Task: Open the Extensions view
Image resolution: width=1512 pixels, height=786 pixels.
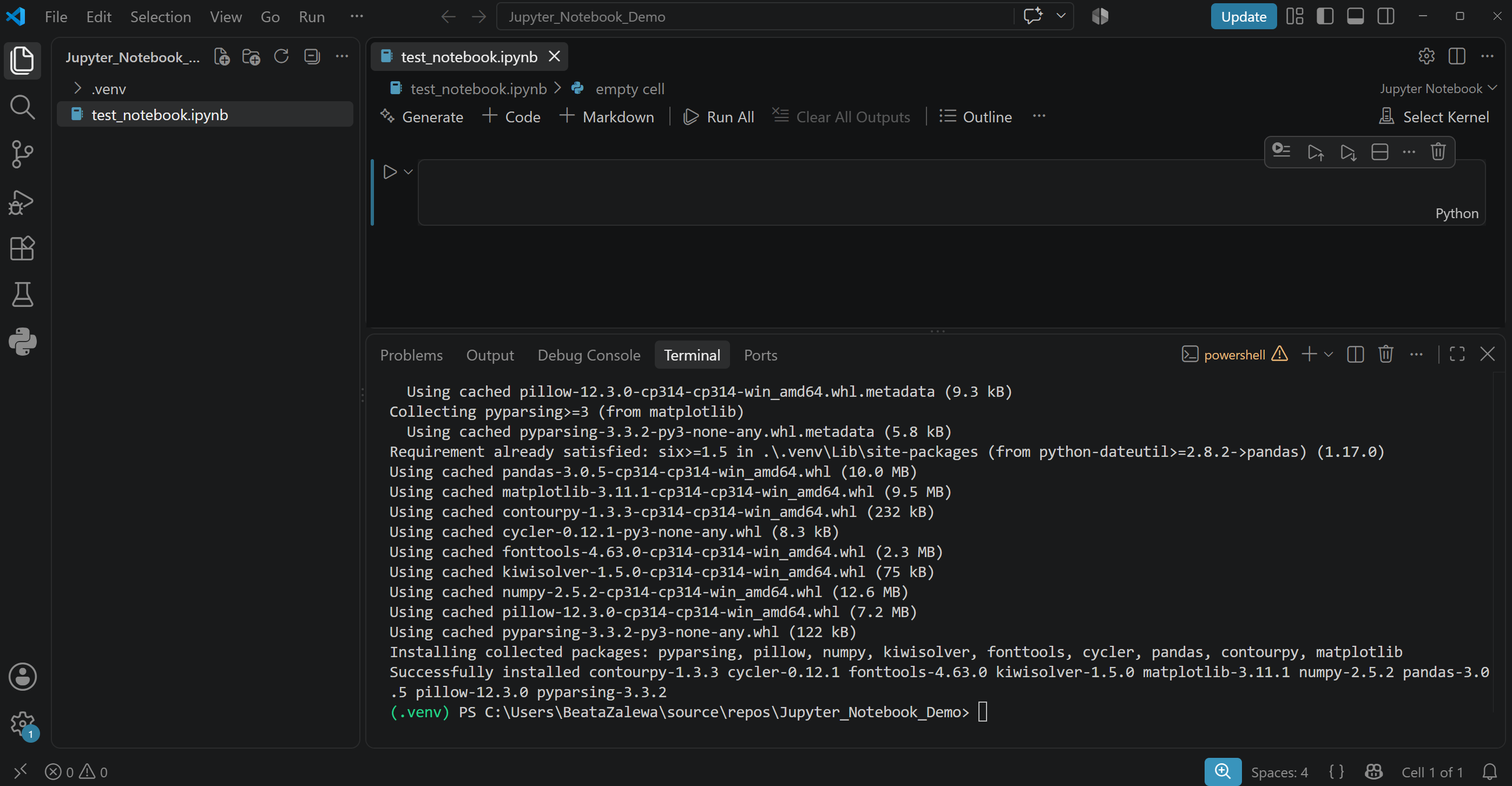Action: click(22, 248)
